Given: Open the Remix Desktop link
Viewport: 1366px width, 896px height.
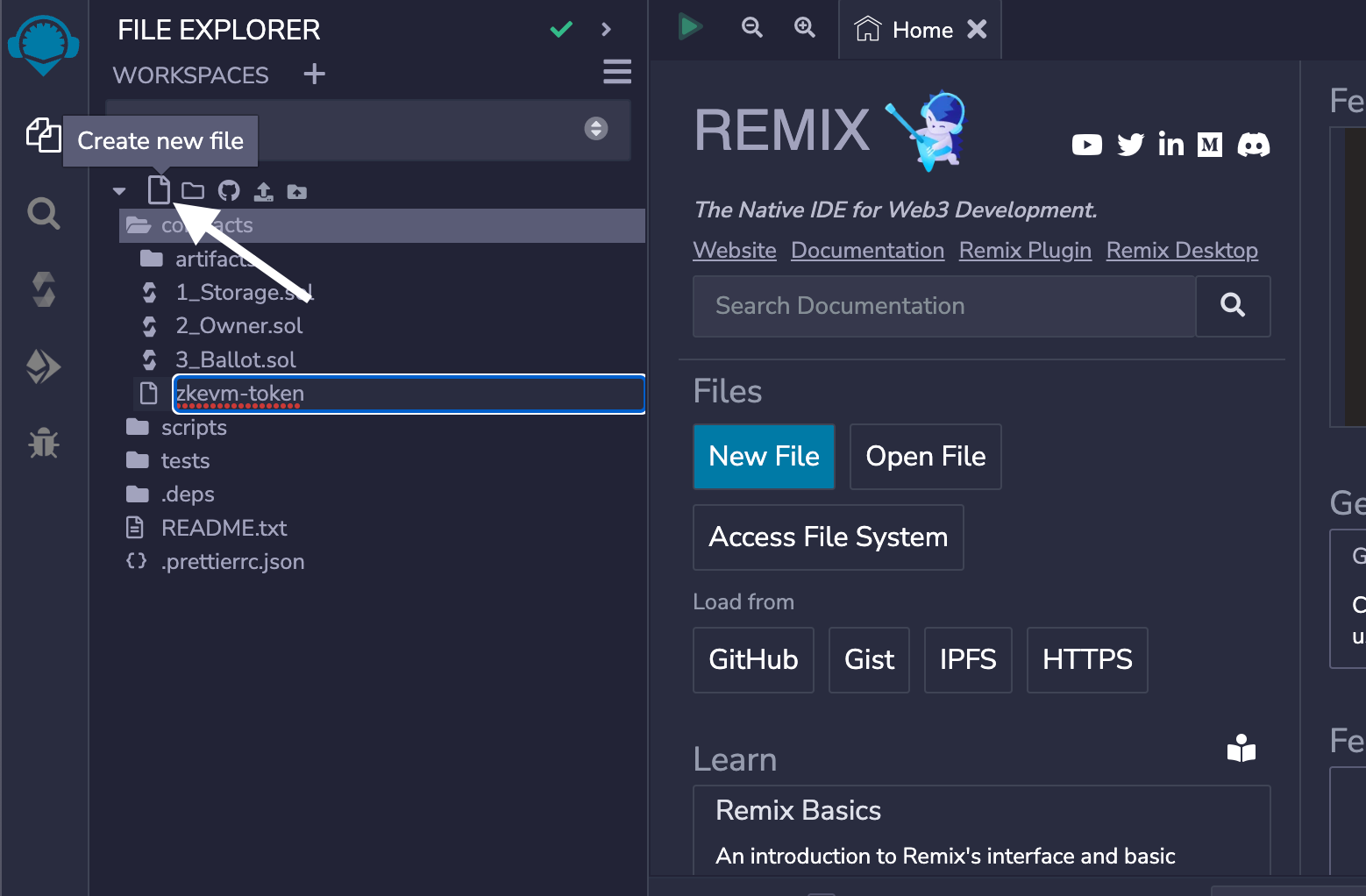Looking at the screenshot, I should (1182, 251).
